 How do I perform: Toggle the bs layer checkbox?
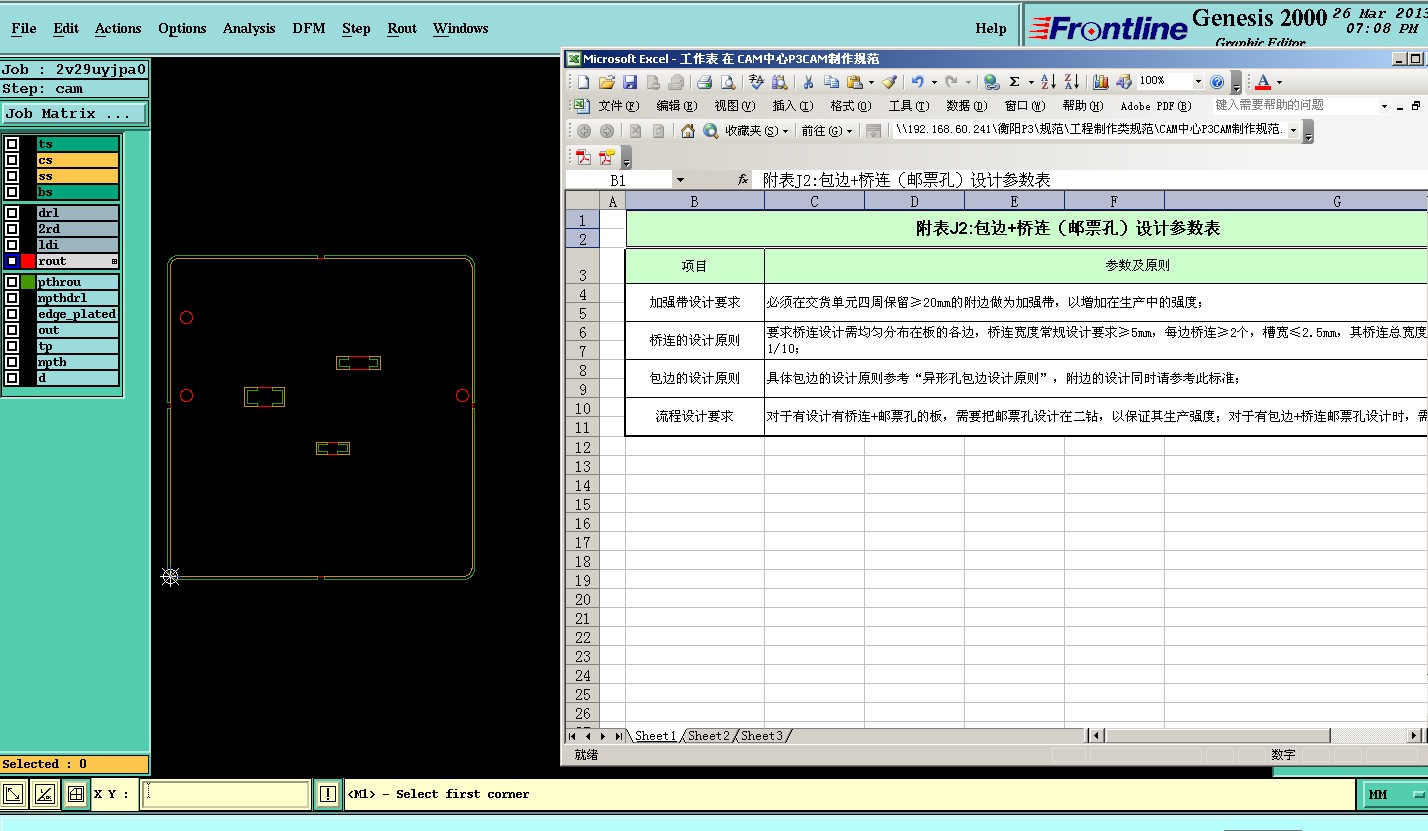click(12, 192)
